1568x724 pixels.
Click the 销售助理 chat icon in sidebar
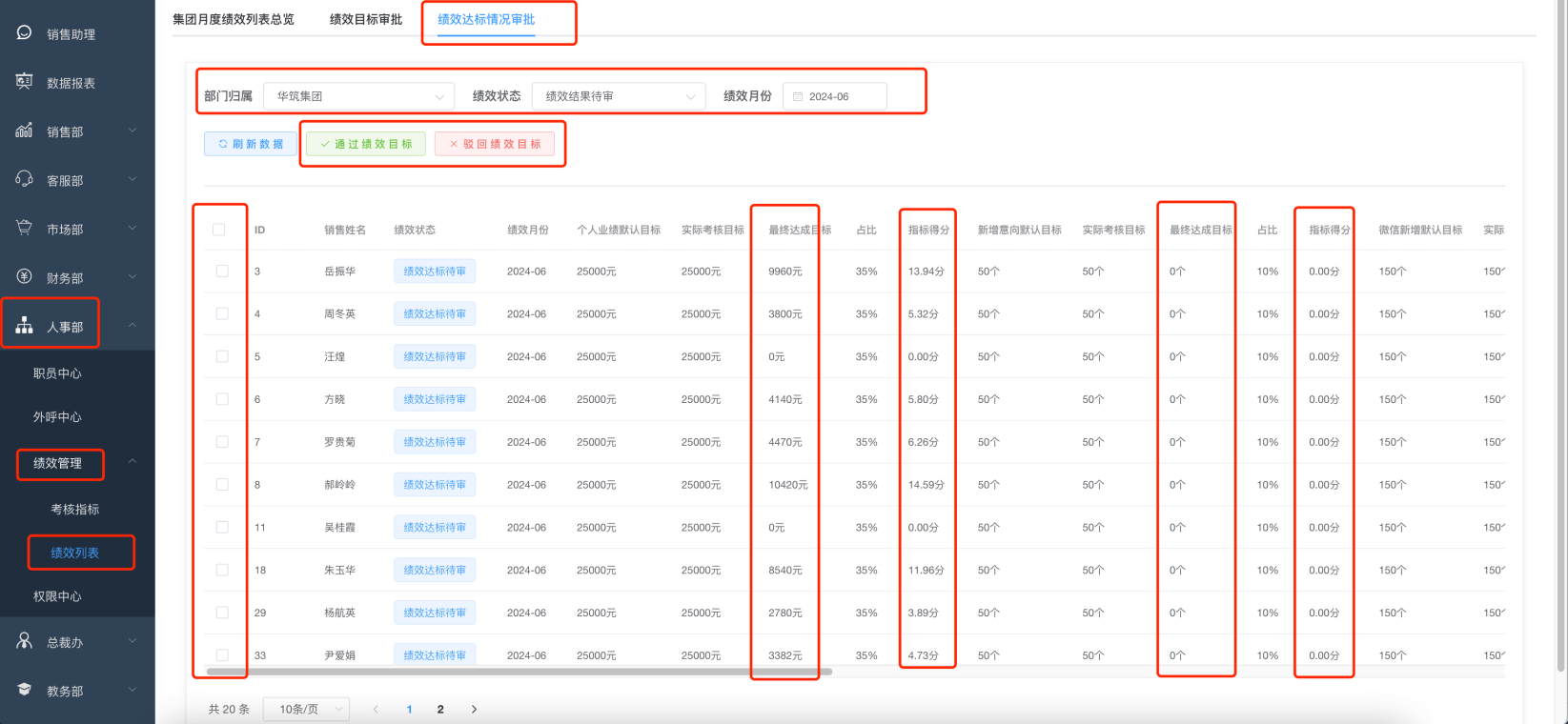tap(24, 33)
